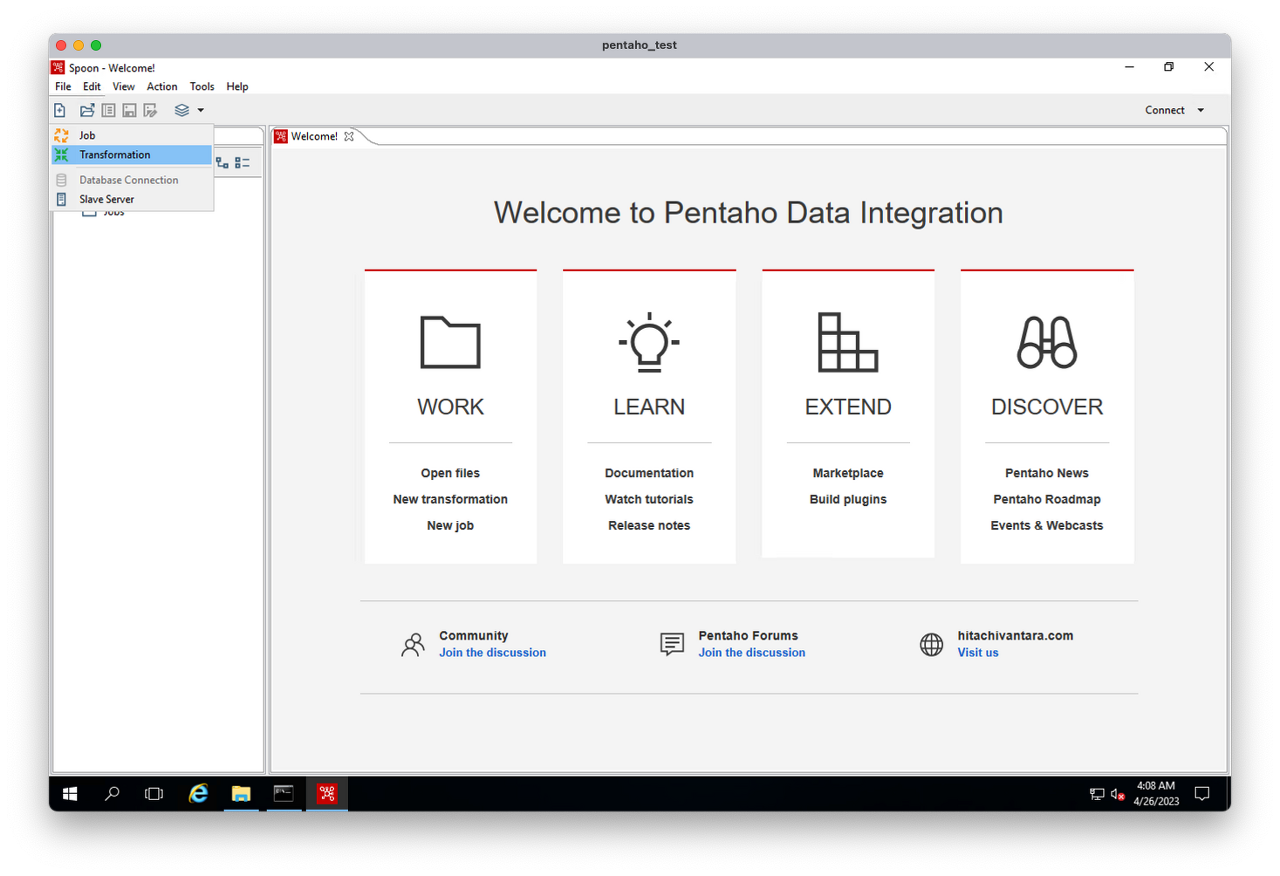The width and height of the screenshot is (1280, 876).
Task: Click the Open file toolbar icon
Action: click(87, 110)
